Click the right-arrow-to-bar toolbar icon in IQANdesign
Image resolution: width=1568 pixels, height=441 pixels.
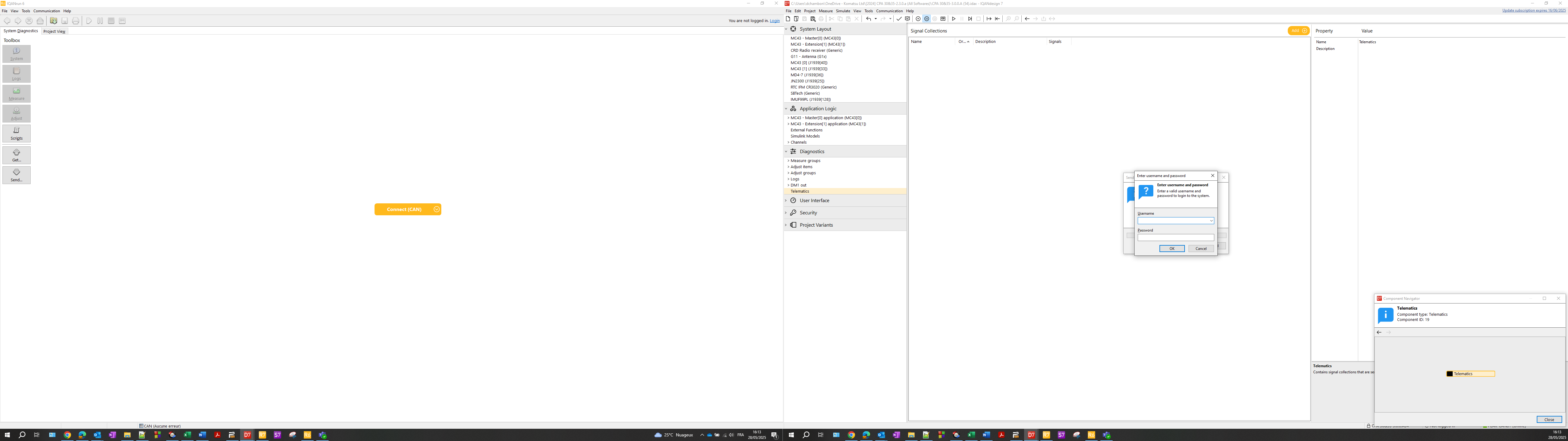tap(989, 19)
